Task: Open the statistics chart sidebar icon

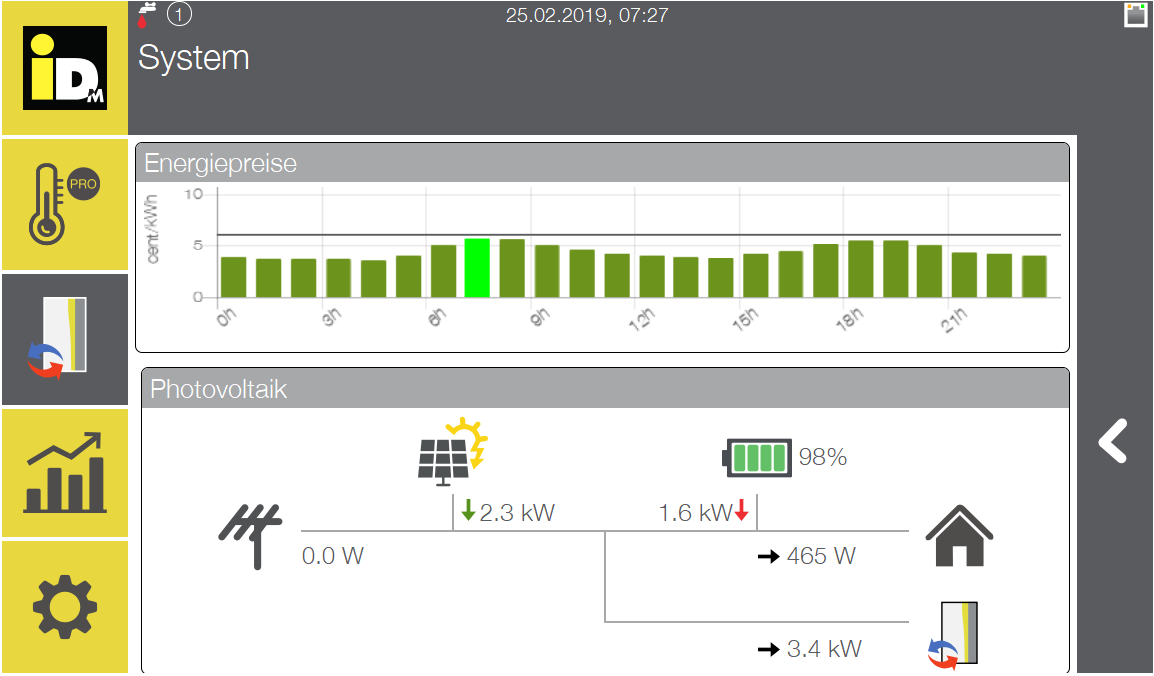Action: 65,473
